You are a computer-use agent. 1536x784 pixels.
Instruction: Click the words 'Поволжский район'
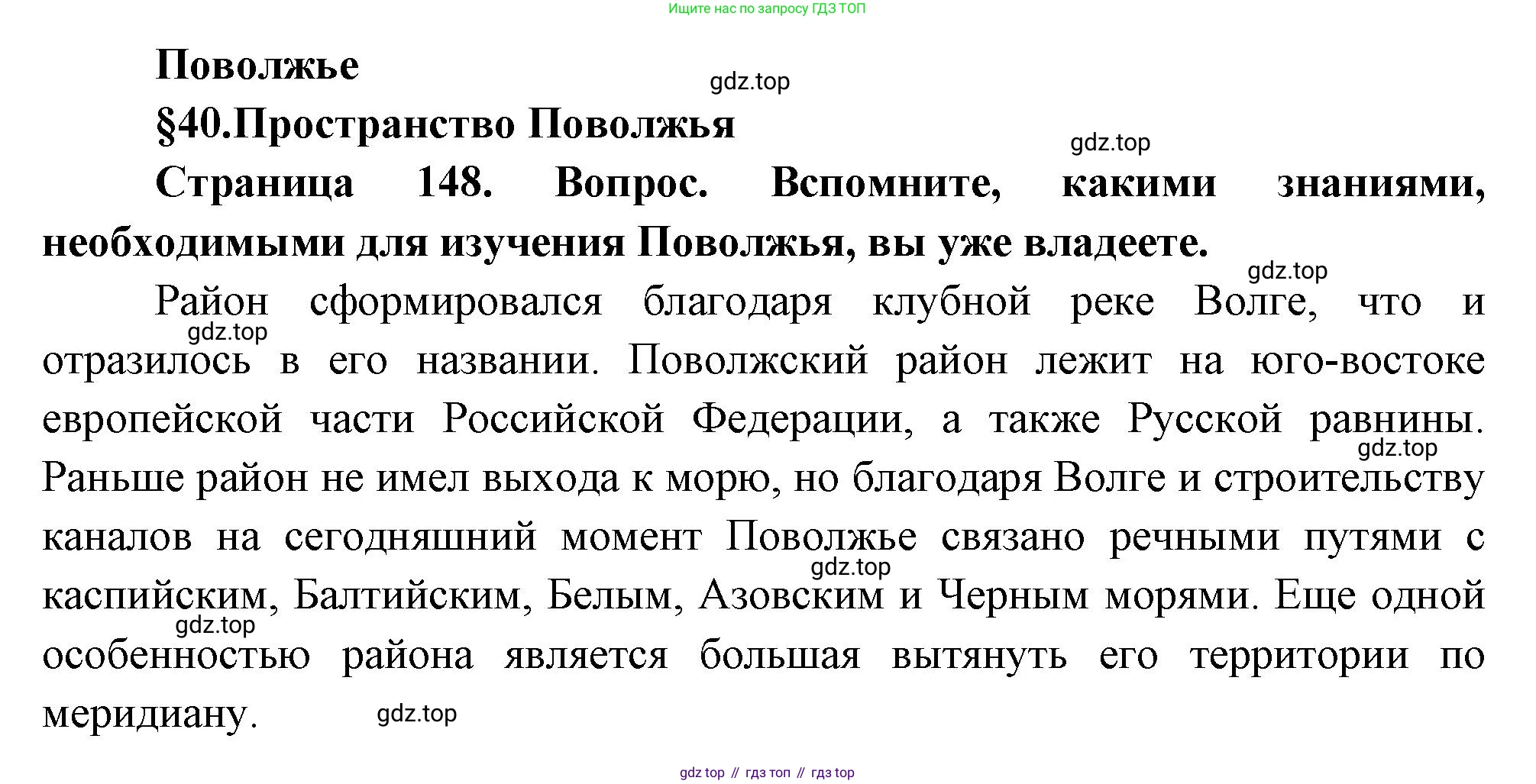(x=818, y=361)
